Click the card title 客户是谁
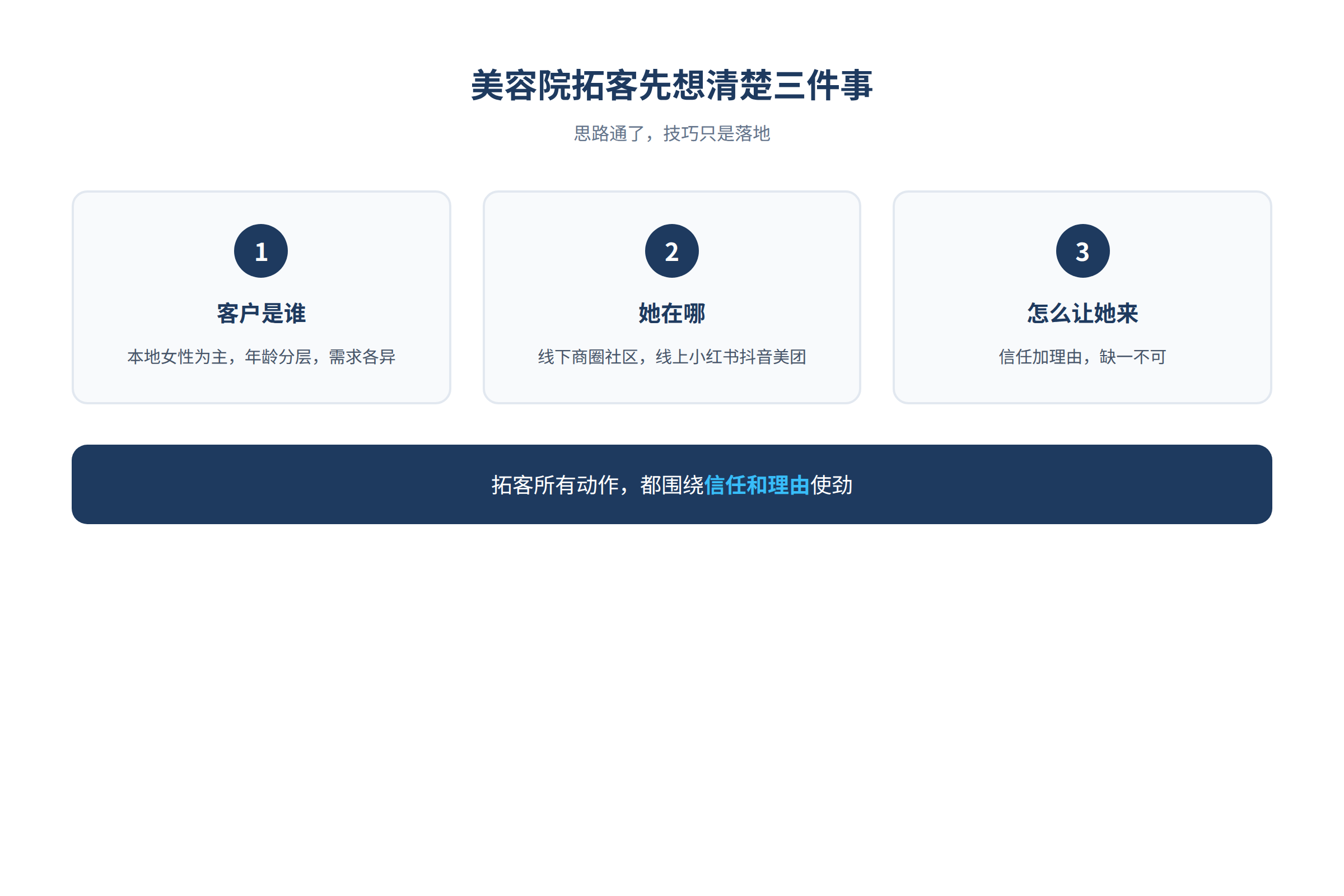Image resolution: width=1344 pixels, height=896 pixels. tap(261, 313)
